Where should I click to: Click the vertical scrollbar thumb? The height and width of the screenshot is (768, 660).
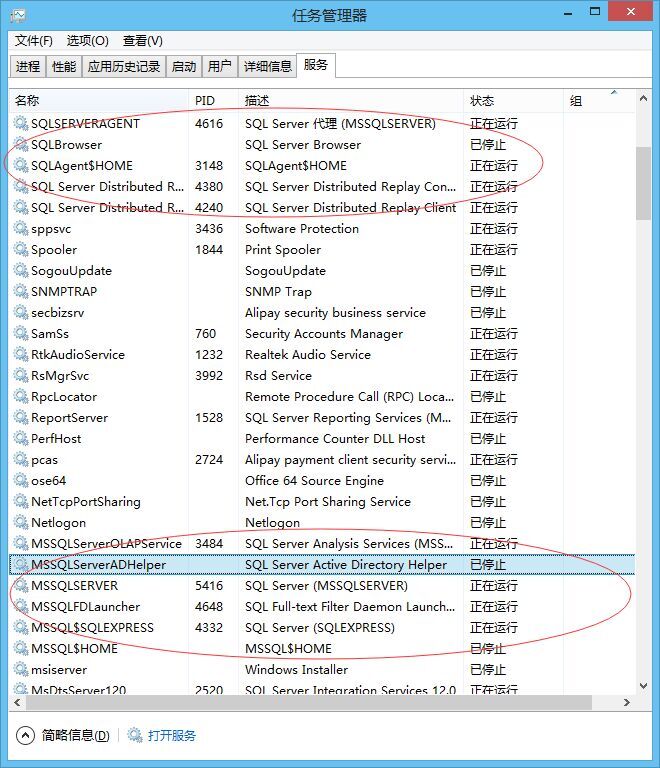pyautogui.click(x=643, y=183)
